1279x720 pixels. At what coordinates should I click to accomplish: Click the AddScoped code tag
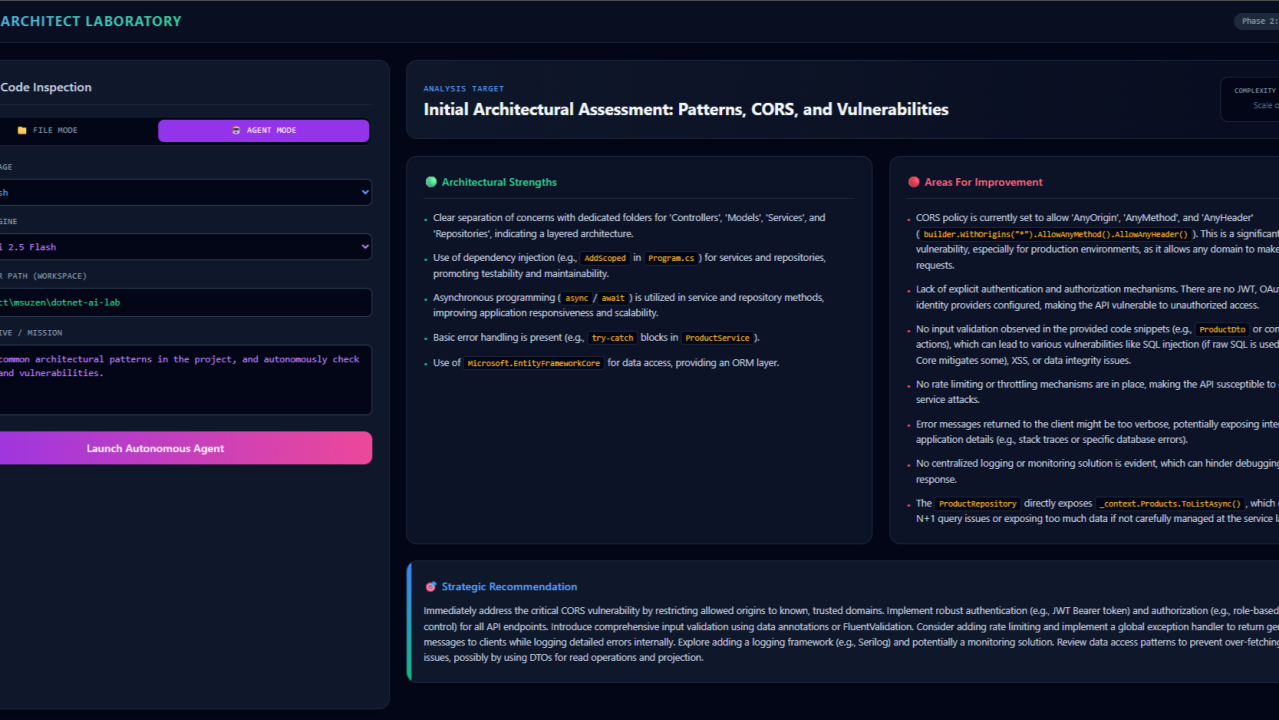coord(605,258)
